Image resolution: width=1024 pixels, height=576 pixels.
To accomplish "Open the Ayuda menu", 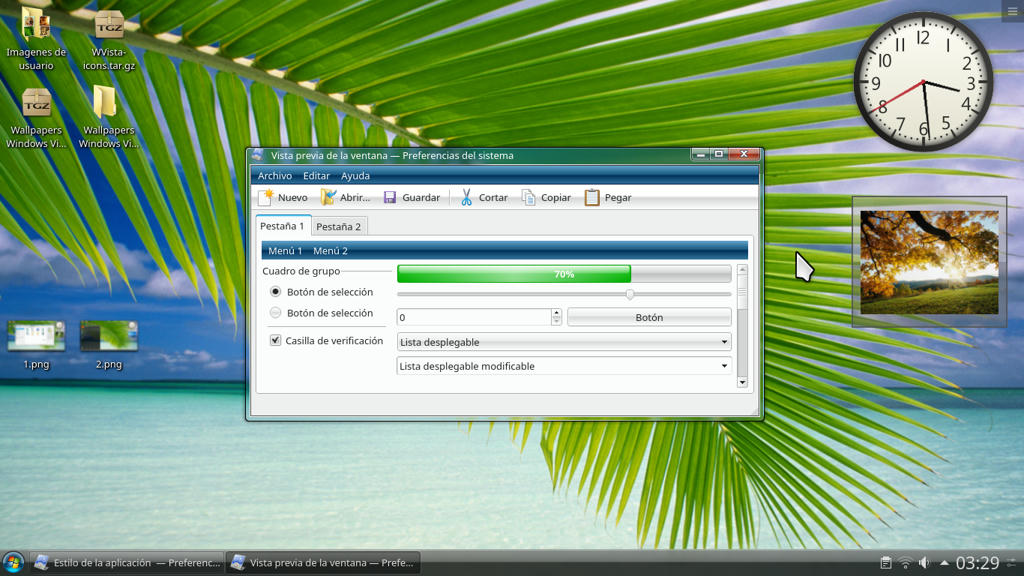I will [355, 176].
